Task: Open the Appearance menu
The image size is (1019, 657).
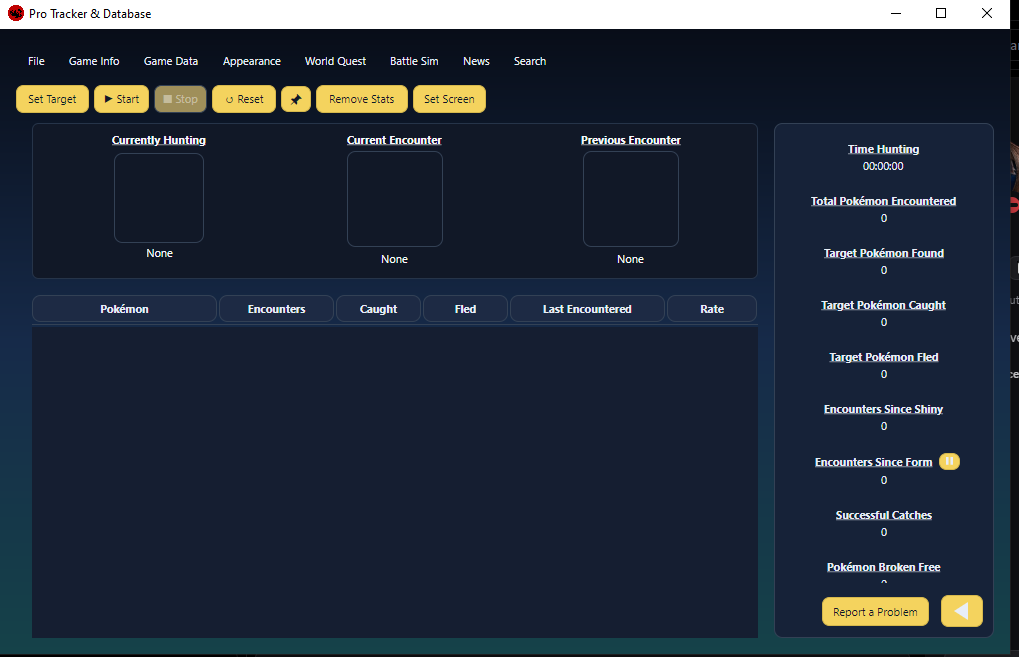Action: tap(252, 61)
